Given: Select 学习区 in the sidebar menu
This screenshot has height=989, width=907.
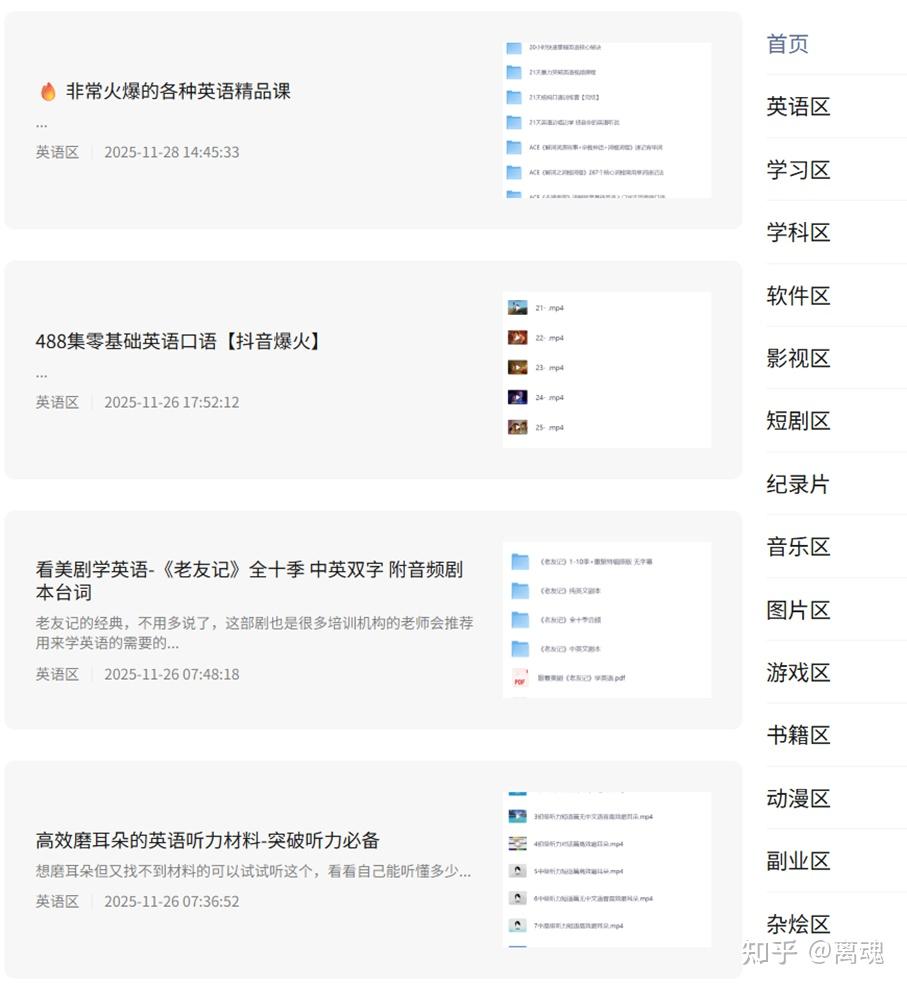Looking at the screenshot, I should pyautogui.click(x=798, y=170).
